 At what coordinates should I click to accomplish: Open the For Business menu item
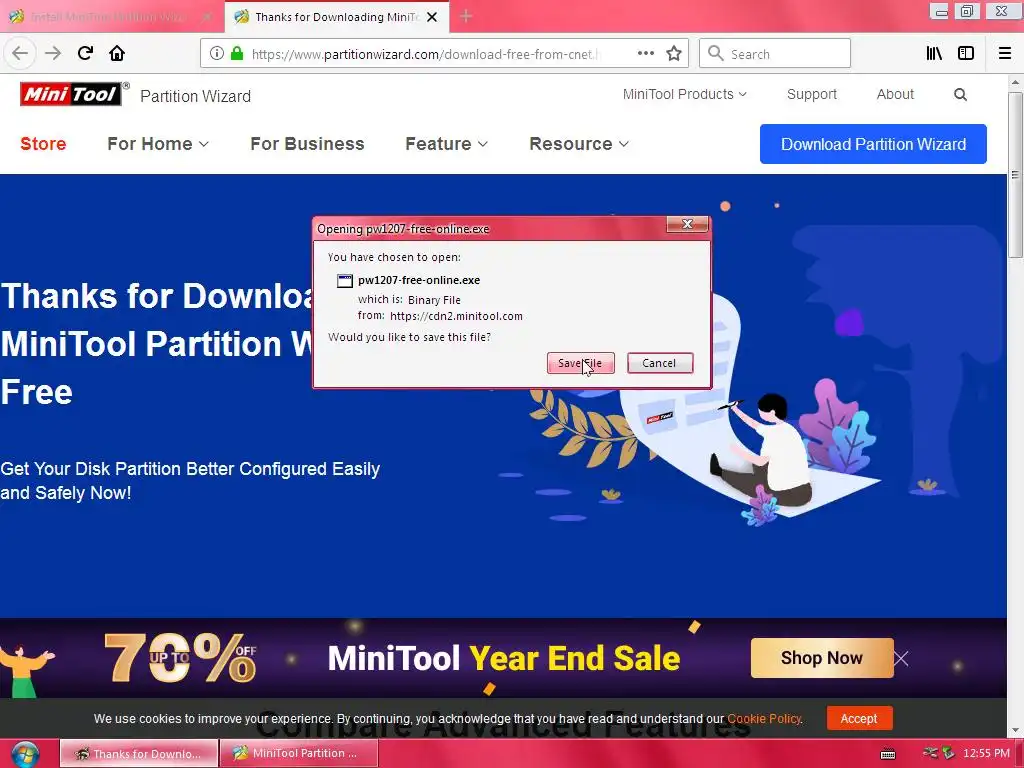307,144
